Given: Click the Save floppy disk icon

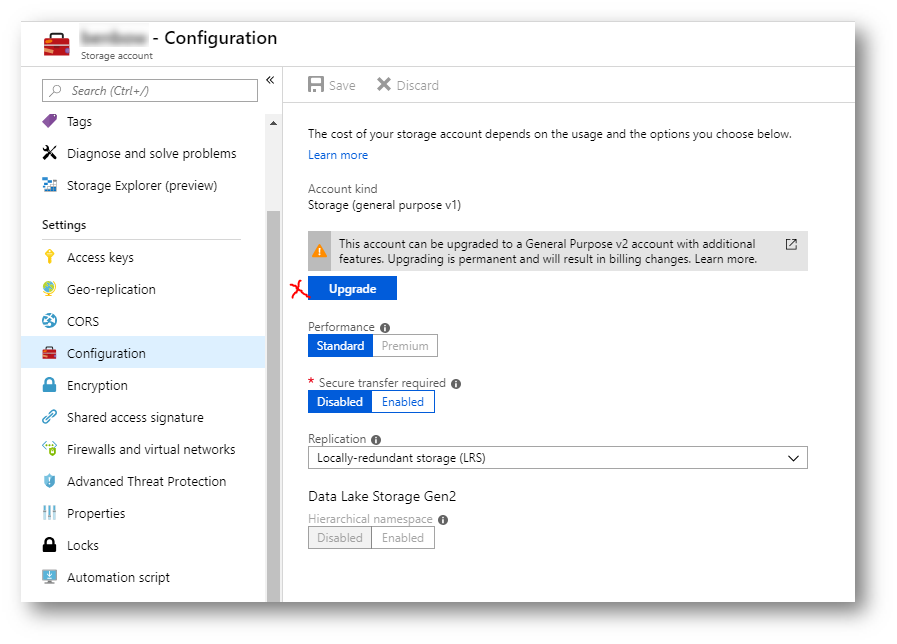Looking at the screenshot, I should click(x=316, y=85).
